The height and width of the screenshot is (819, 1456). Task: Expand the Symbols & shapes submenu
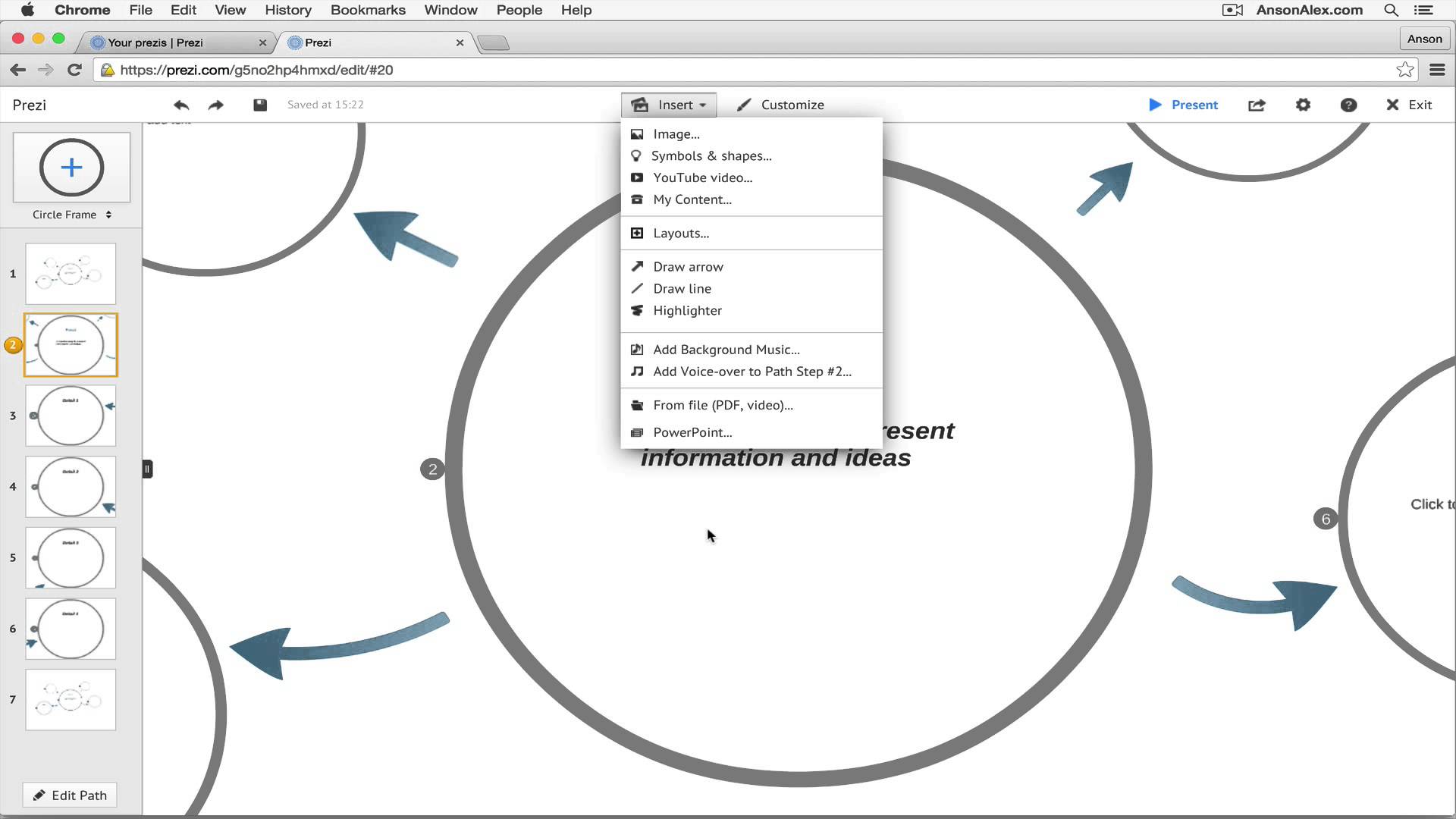click(712, 155)
